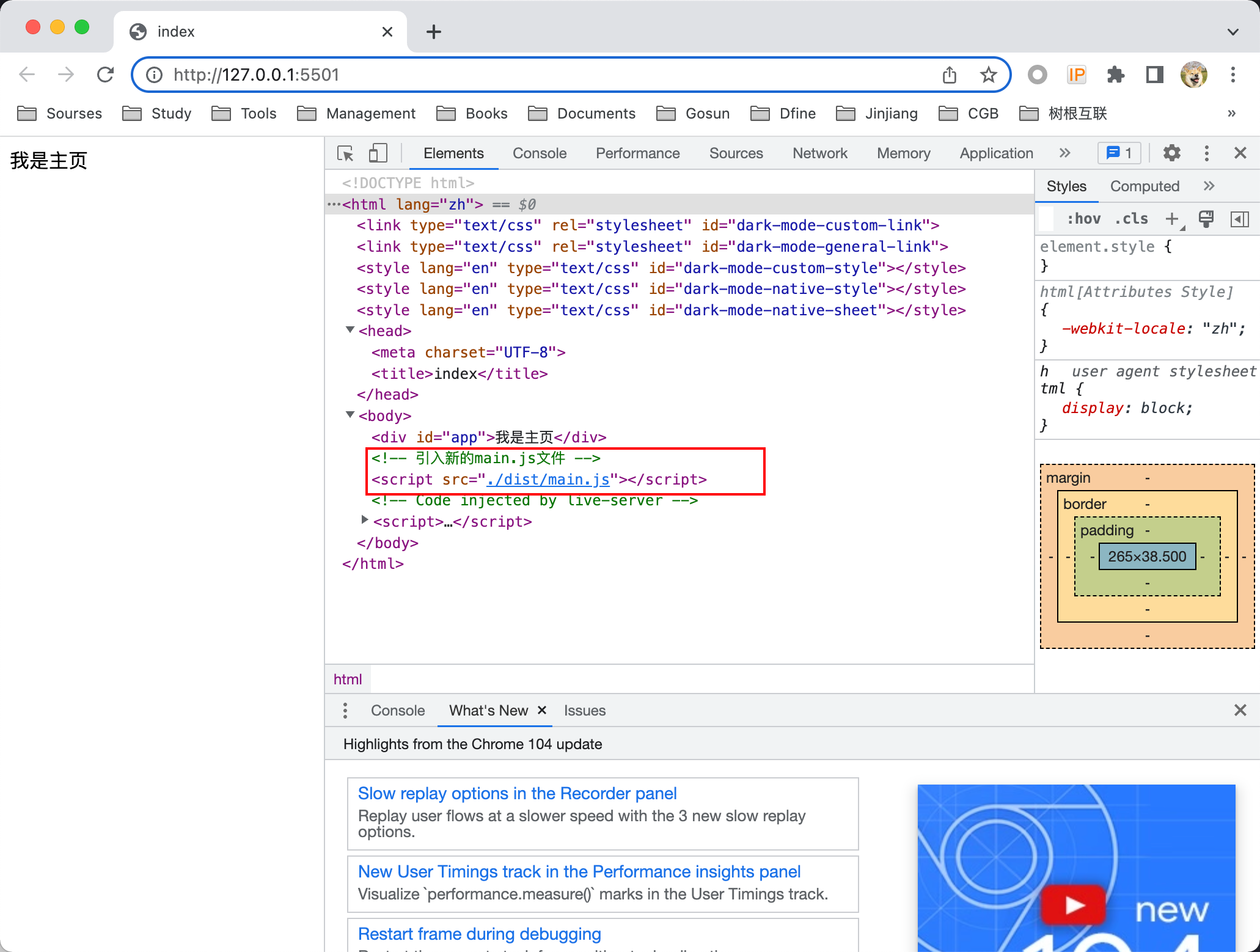Image resolution: width=1260 pixels, height=952 pixels.
Task: Click the share page icon
Action: pyautogui.click(x=949, y=75)
